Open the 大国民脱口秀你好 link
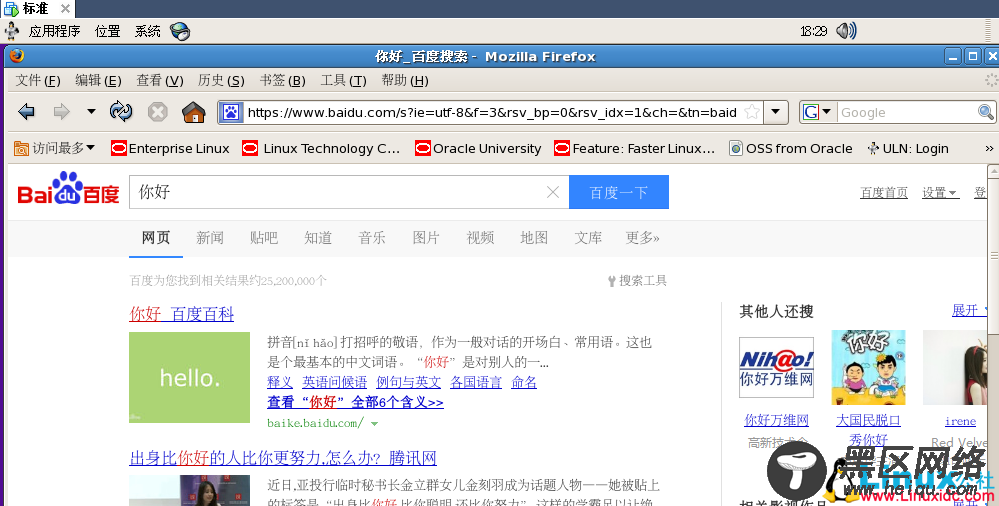This screenshot has height=506, width=999. 868,430
